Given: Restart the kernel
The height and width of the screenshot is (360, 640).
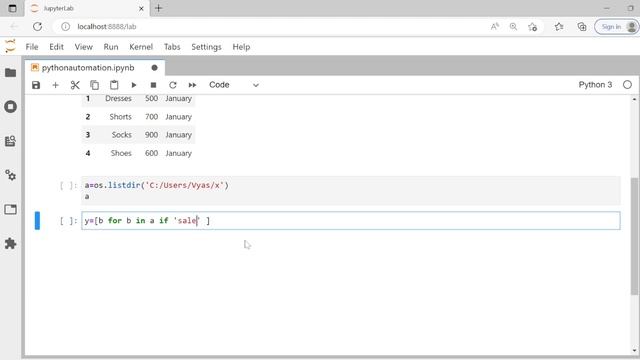Looking at the screenshot, I should [x=173, y=85].
